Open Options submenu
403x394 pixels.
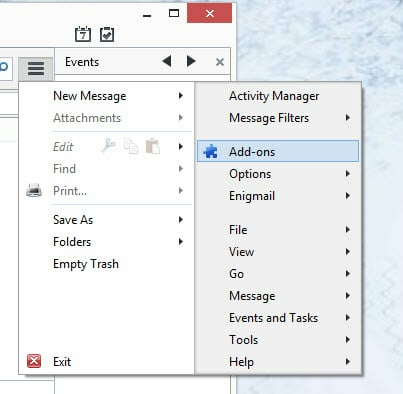point(278,174)
